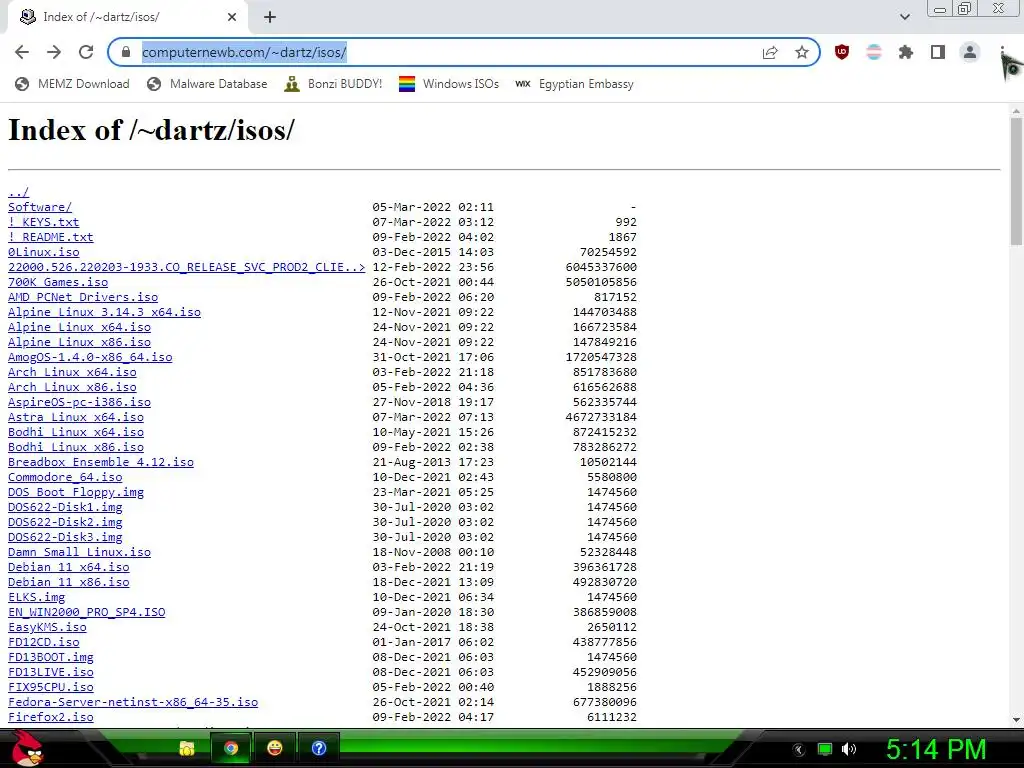Image resolution: width=1024 pixels, height=768 pixels.
Task: Download Astra_Linux_x64.iso
Action: click(x=76, y=417)
